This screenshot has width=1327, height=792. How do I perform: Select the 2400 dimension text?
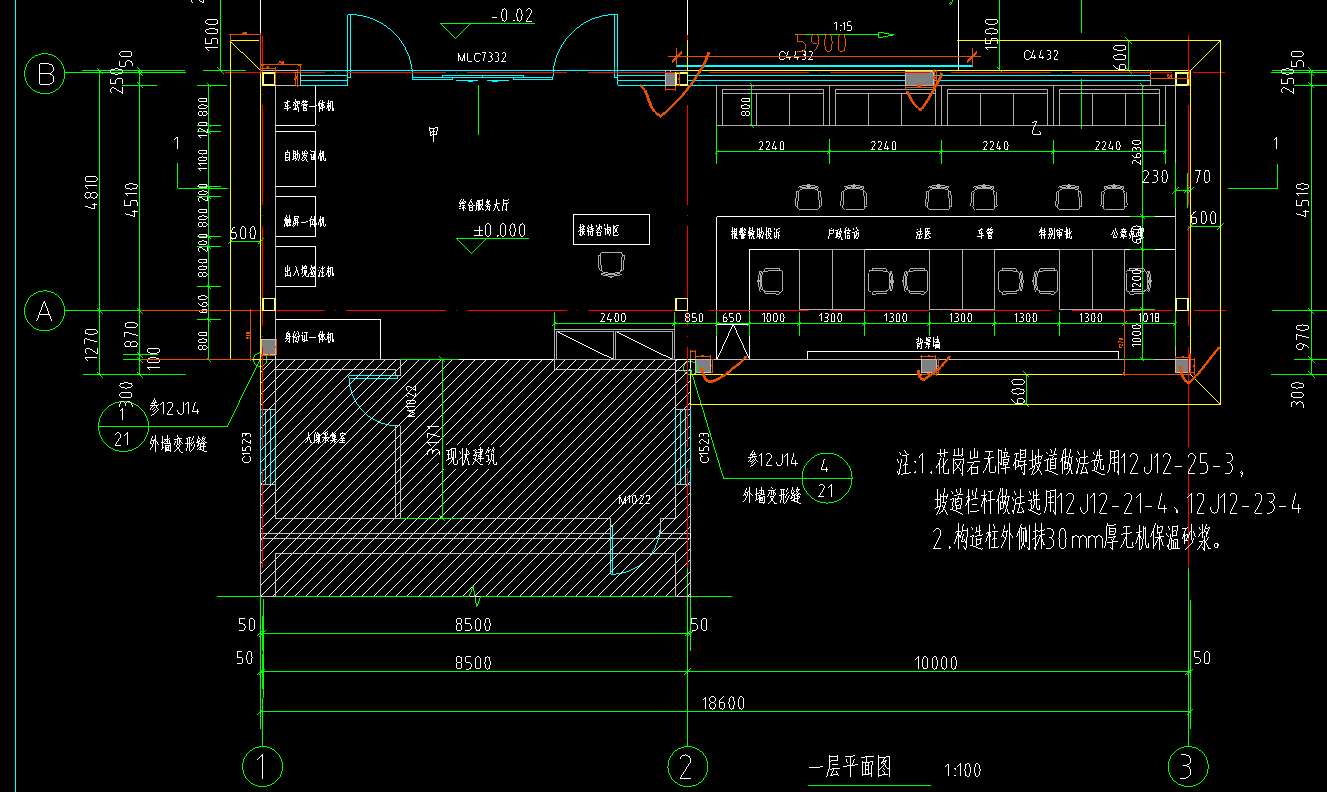pos(612,318)
